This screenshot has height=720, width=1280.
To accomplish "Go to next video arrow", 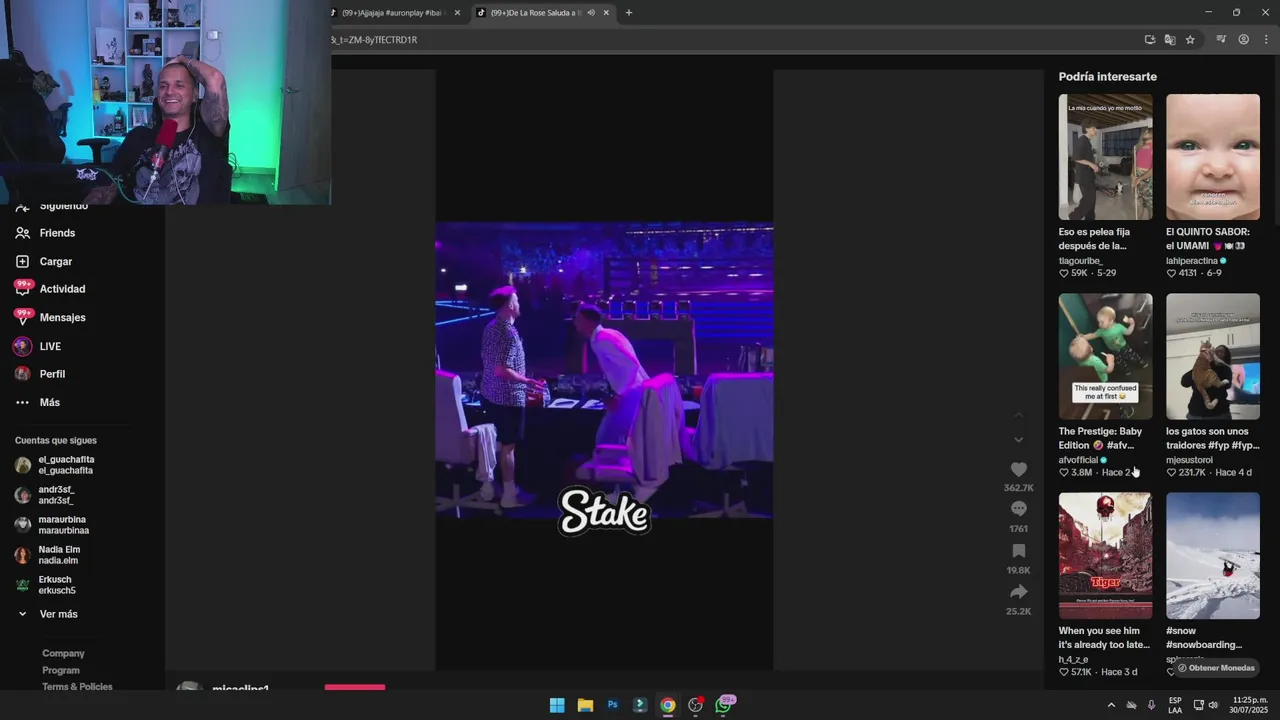I will click(1018, 439).
